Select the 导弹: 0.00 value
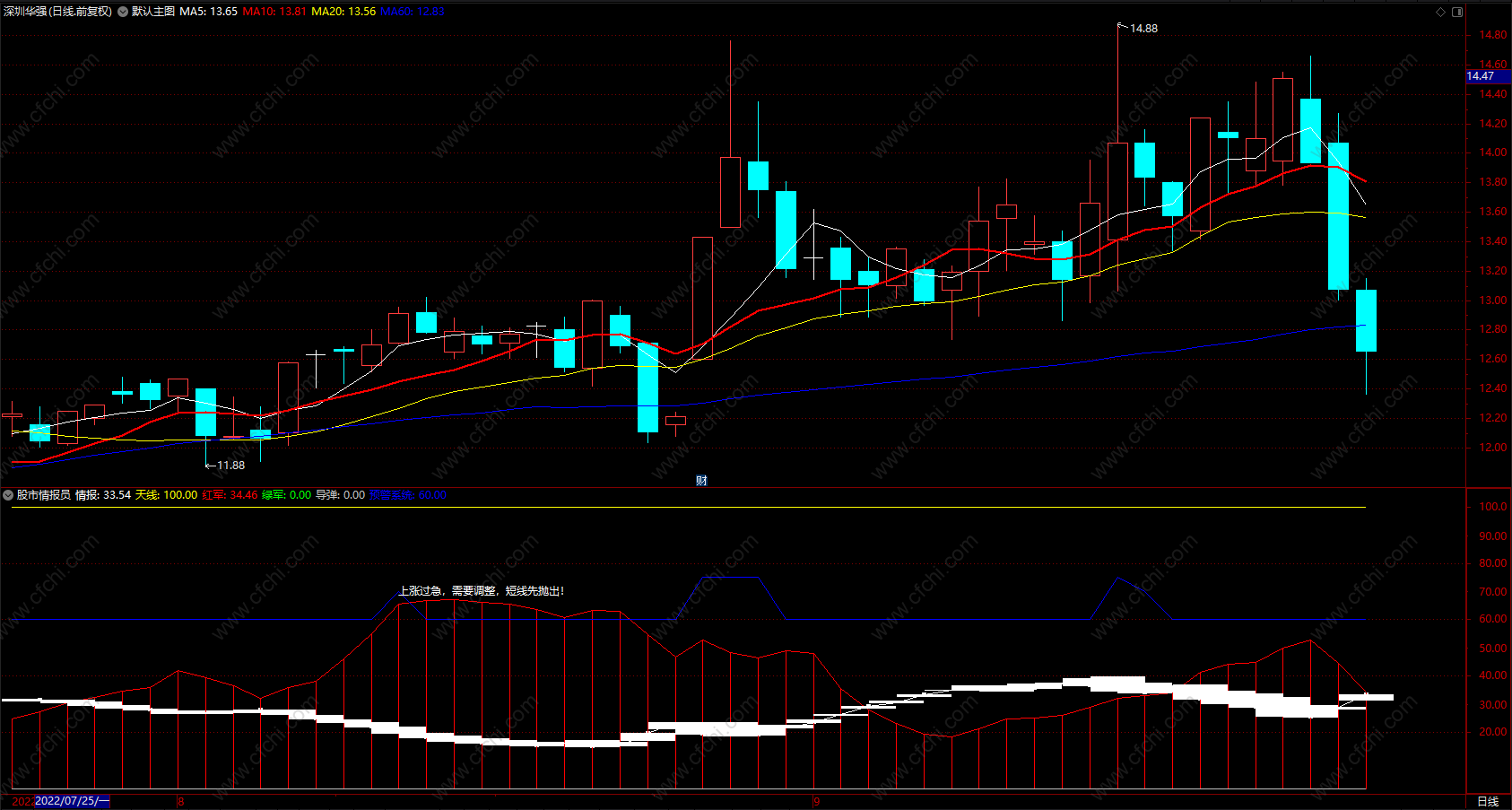1512x810 pixels. tap(341, 495)
